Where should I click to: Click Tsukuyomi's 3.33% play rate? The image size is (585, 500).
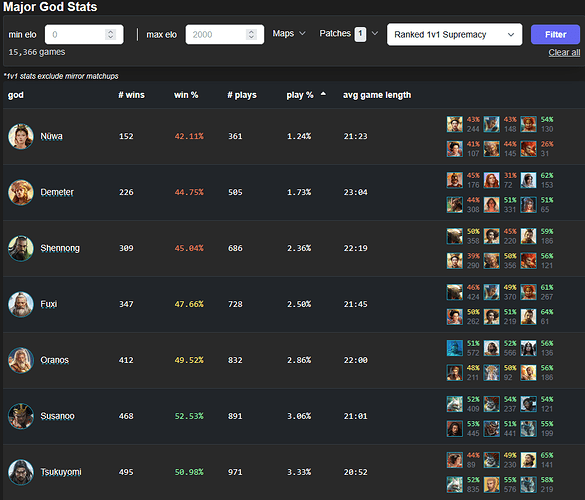299,472
